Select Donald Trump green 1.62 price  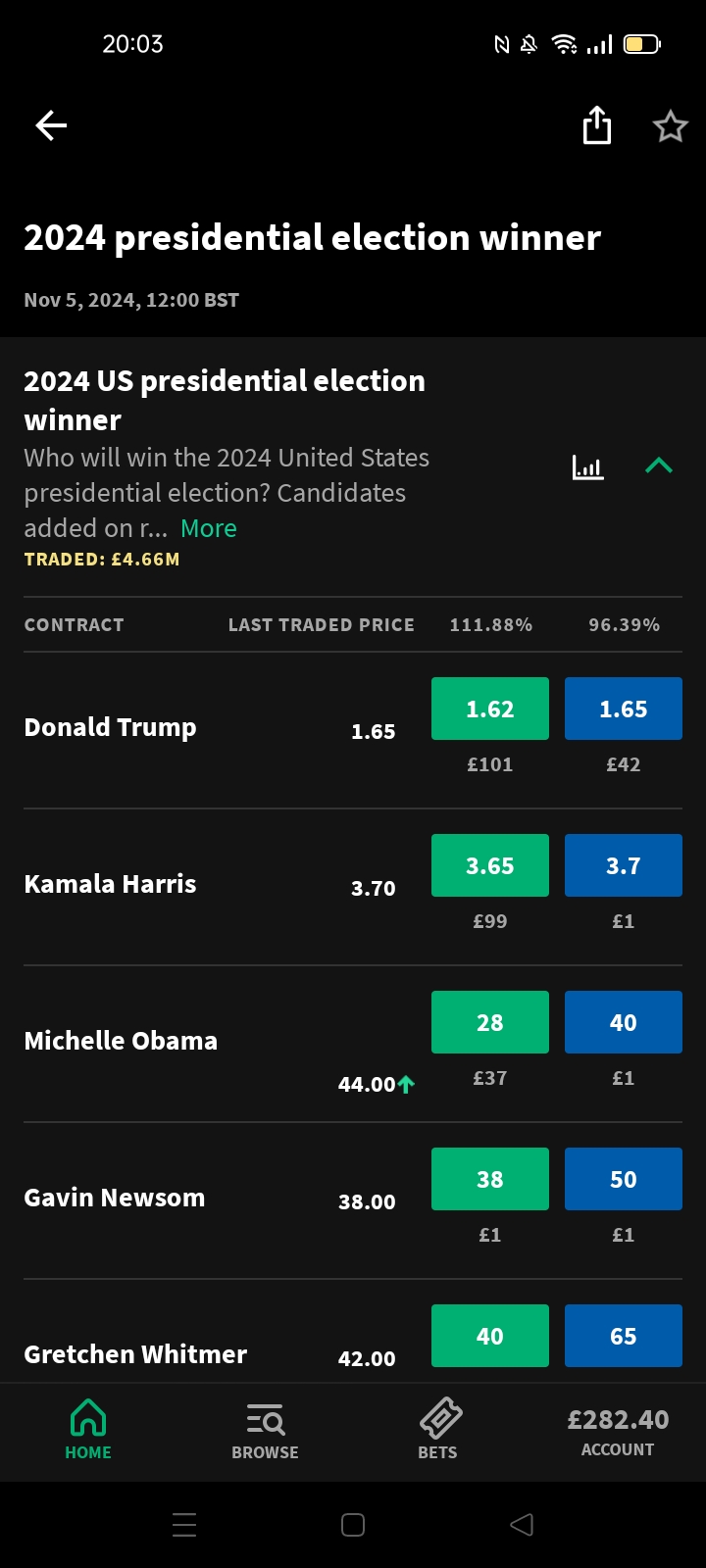(x=490, y=709)
